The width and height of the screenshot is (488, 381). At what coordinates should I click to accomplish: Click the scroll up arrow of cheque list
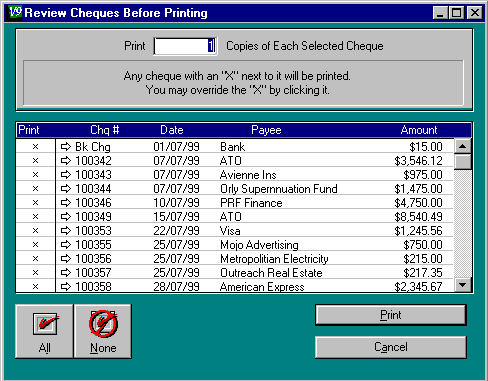tap(463, 146)
